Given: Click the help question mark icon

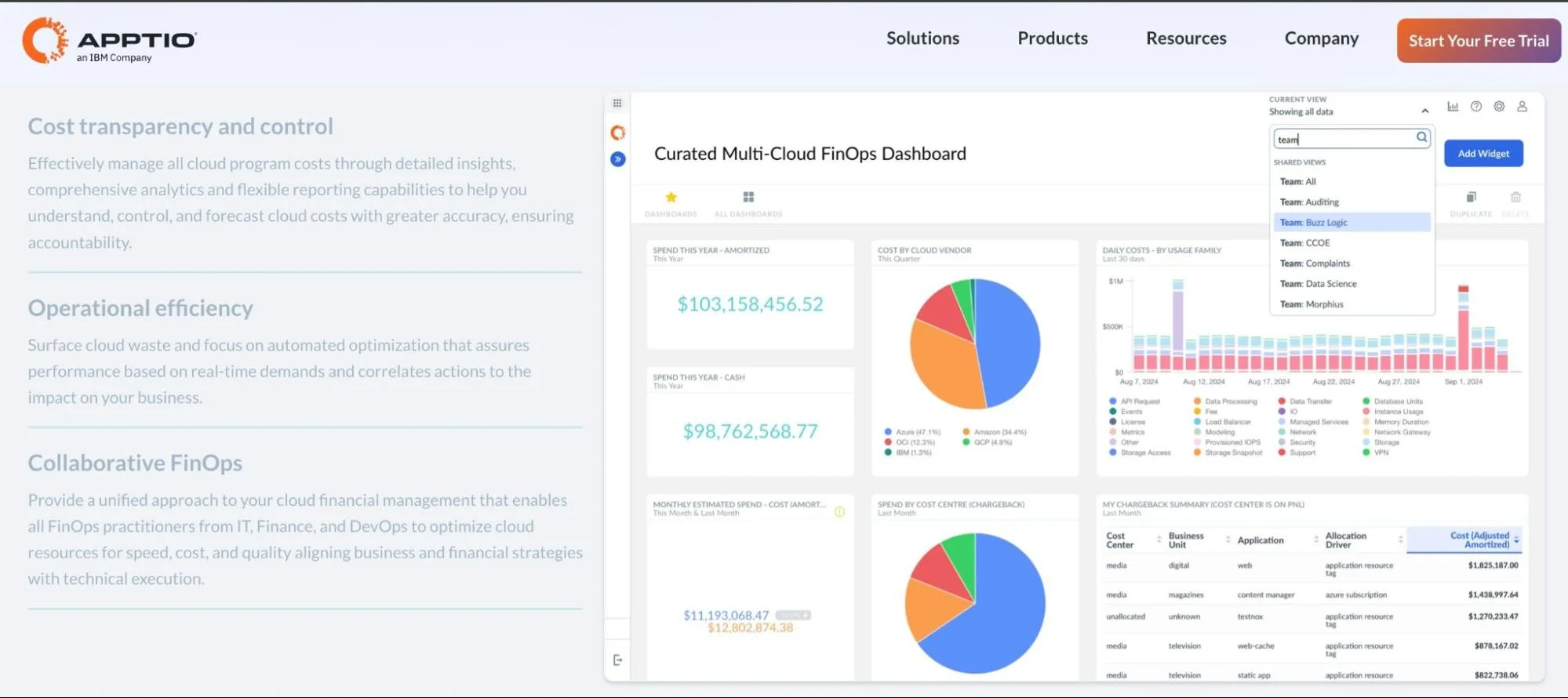Looking at the screenshot, I should [x=1476, y=107].
